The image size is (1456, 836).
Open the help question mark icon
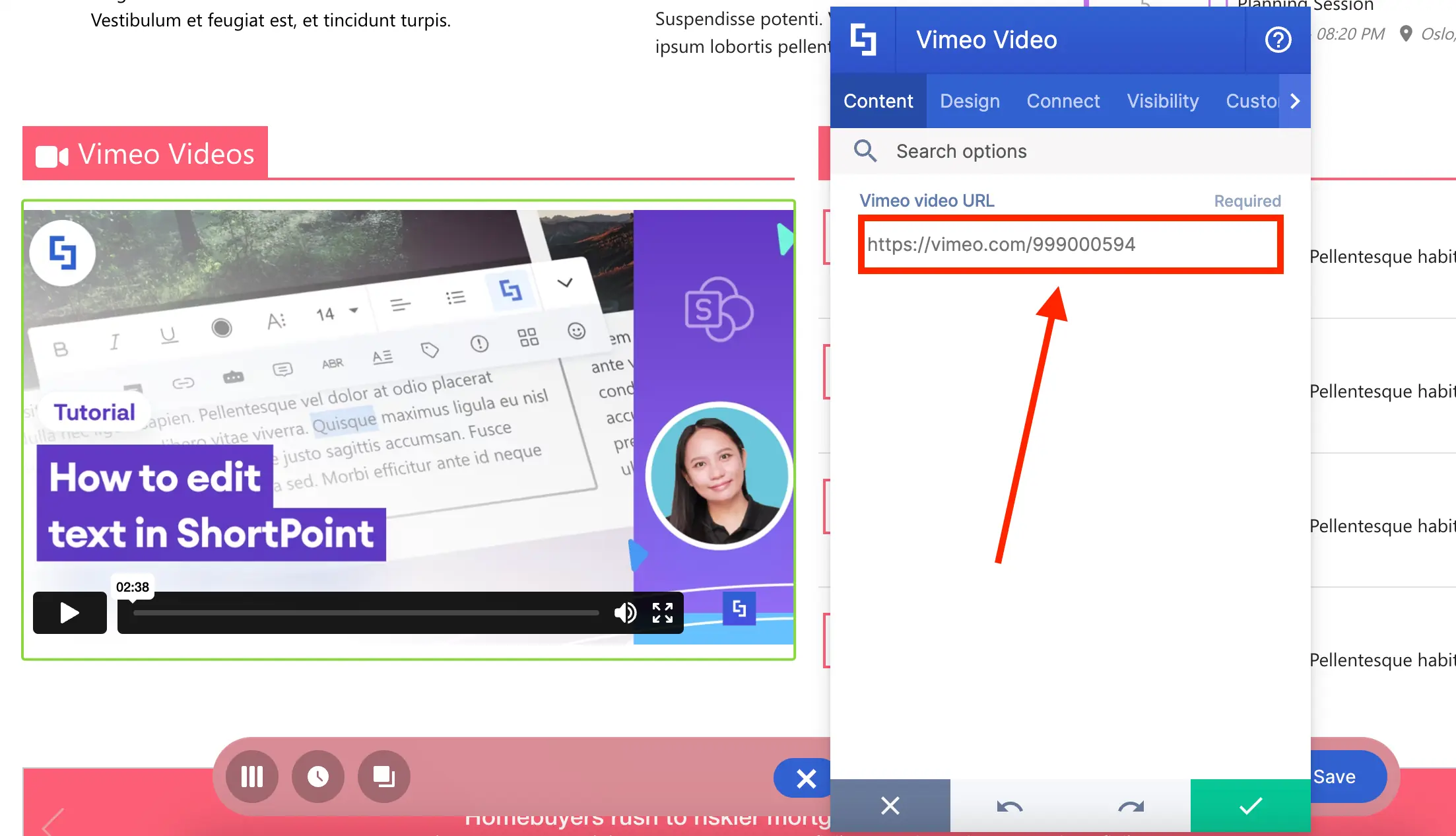[1278, 40]
